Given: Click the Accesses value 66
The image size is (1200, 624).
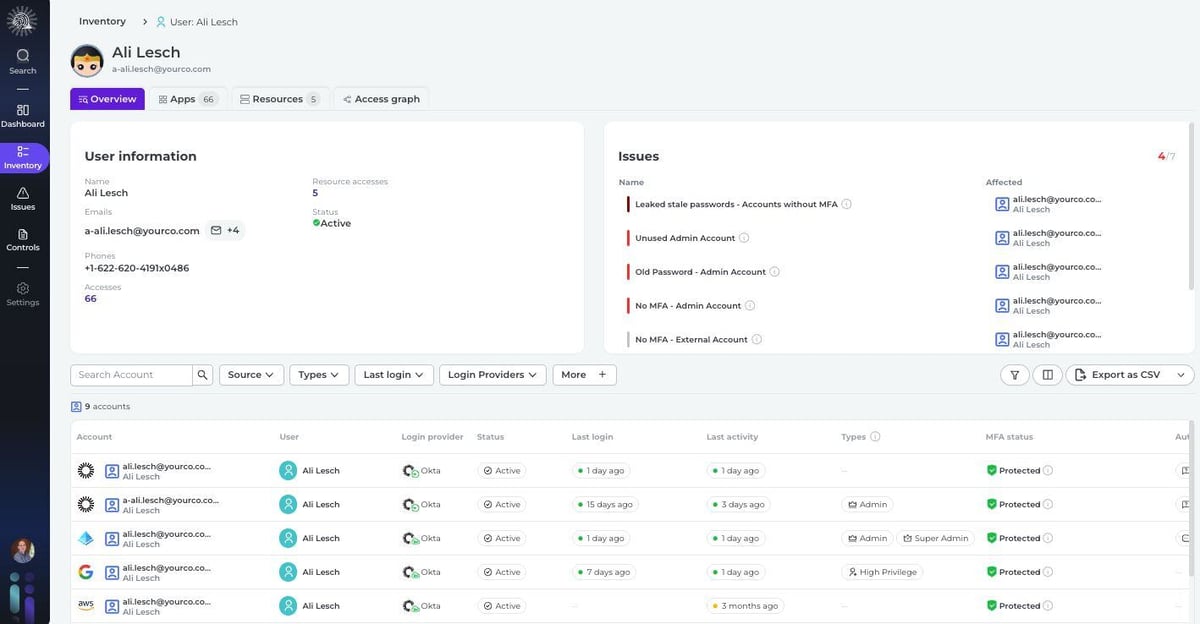Looking at the screenshot, I should pos(91,299).
